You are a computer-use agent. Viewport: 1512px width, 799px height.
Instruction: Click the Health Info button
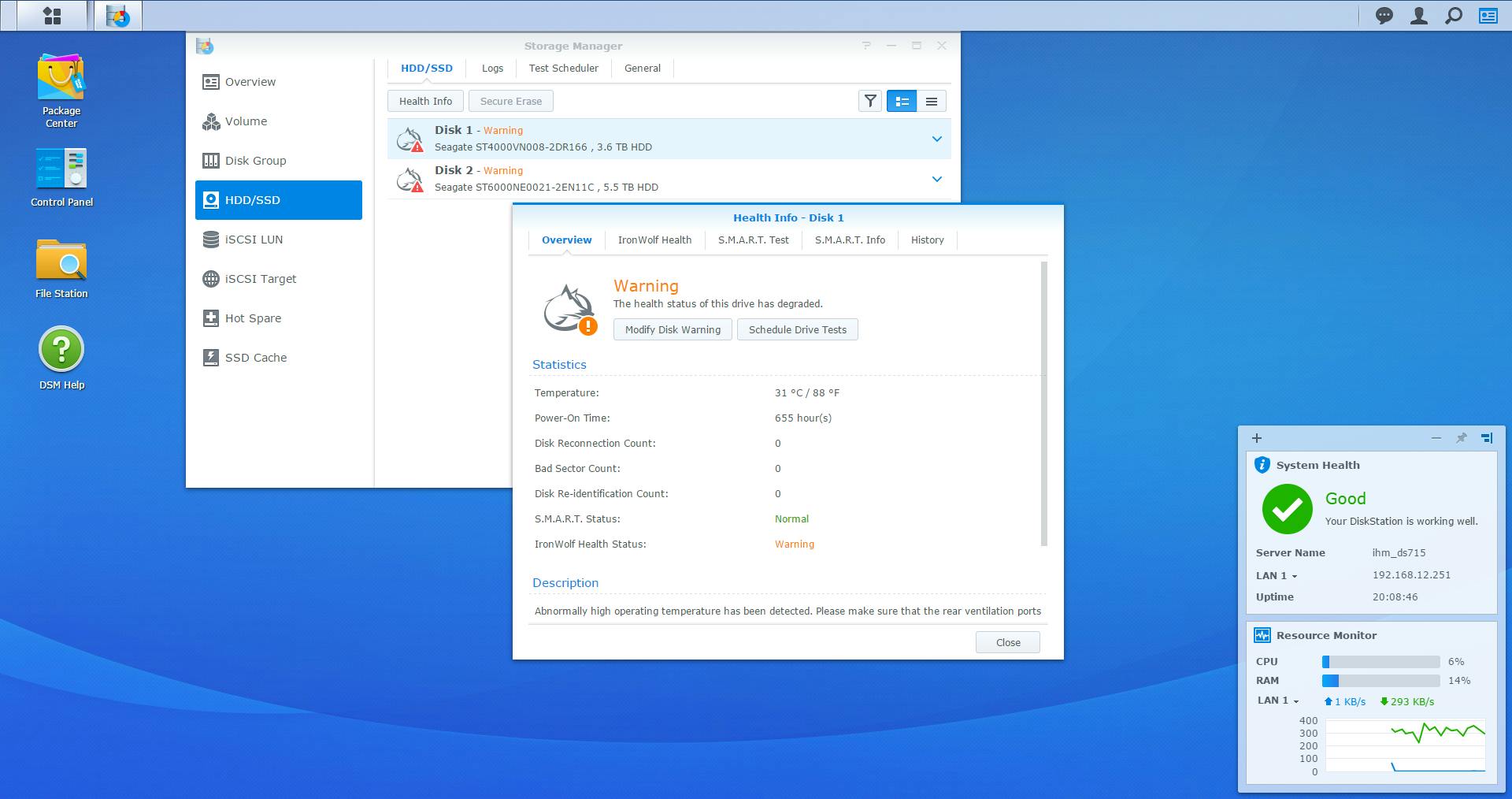tap(425, 101)
